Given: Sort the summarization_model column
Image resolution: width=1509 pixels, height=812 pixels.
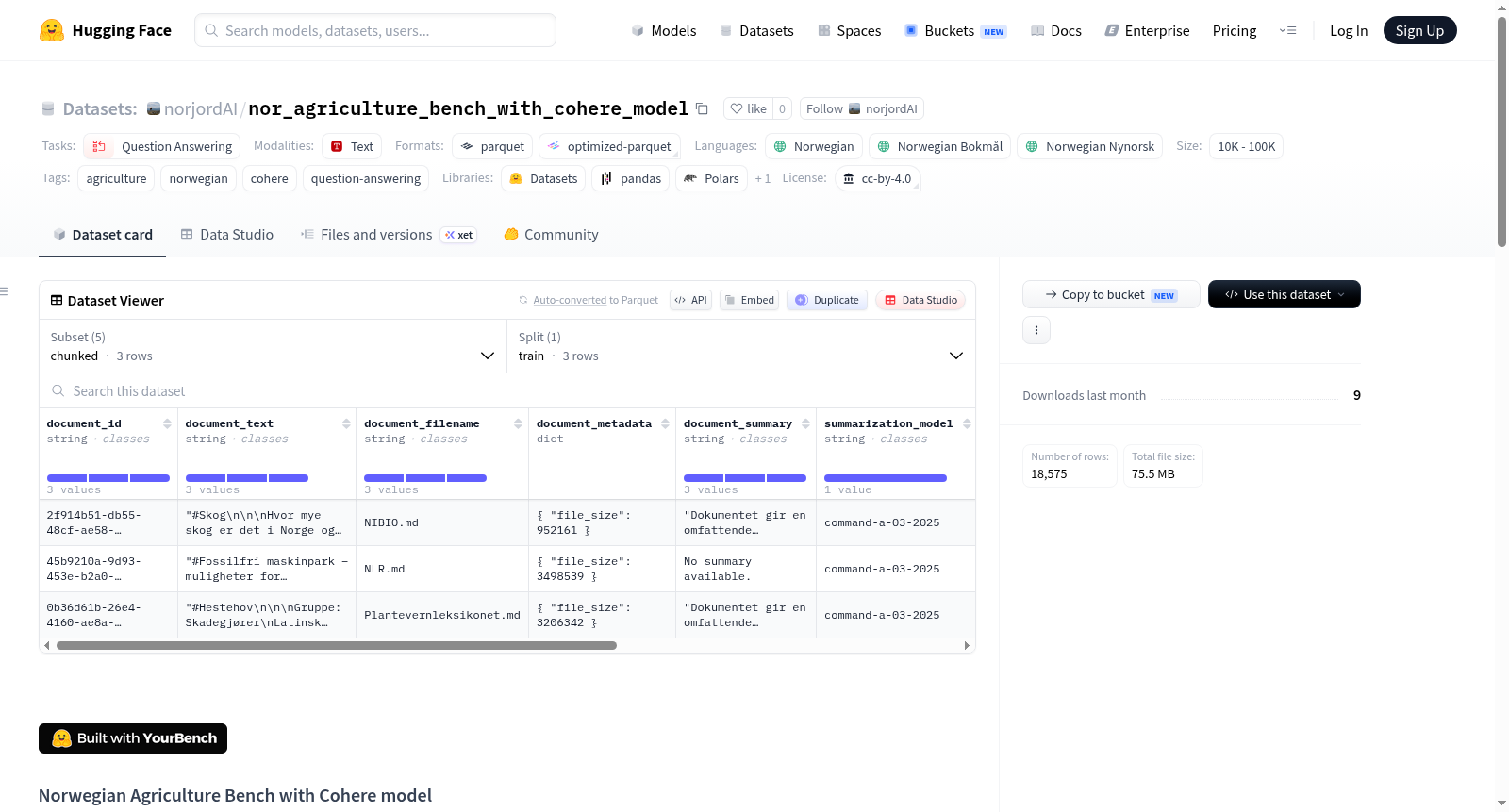Looking at the screenshot, I should [x=967, y=423].
